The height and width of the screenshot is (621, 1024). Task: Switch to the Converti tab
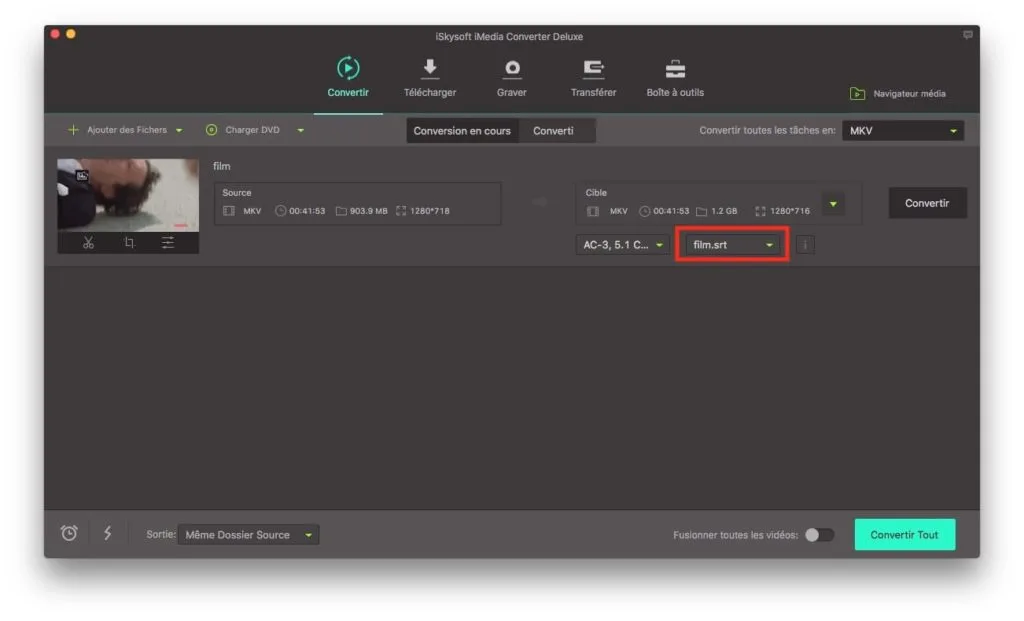tap(553, 131)
